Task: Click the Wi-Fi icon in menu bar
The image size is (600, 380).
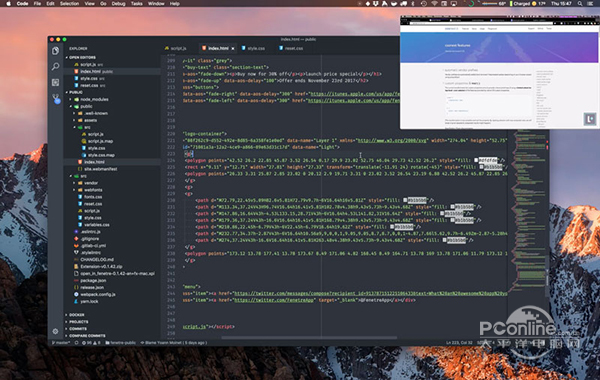Action: tap(434, 3)
